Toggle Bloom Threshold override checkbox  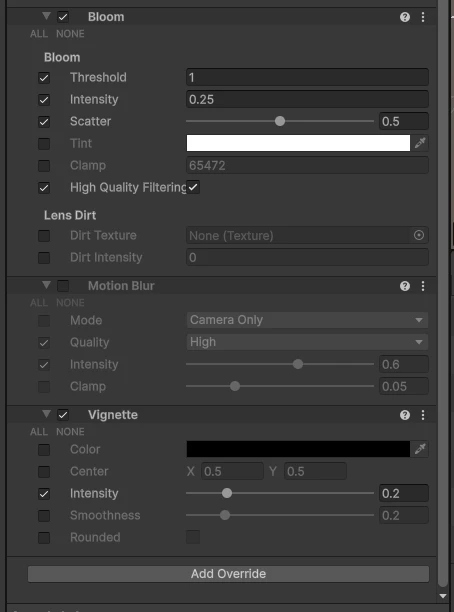[x=44, y=78]
